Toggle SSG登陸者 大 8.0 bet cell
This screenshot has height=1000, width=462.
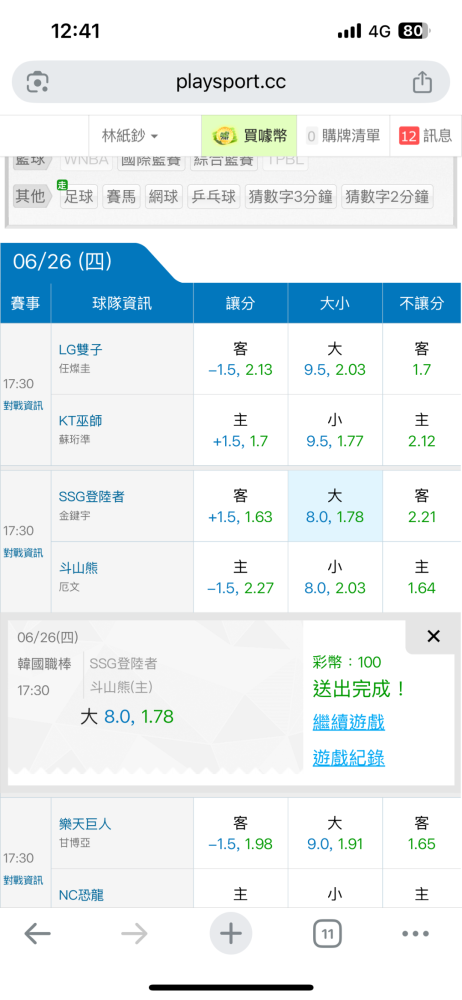tap(335, 506)
